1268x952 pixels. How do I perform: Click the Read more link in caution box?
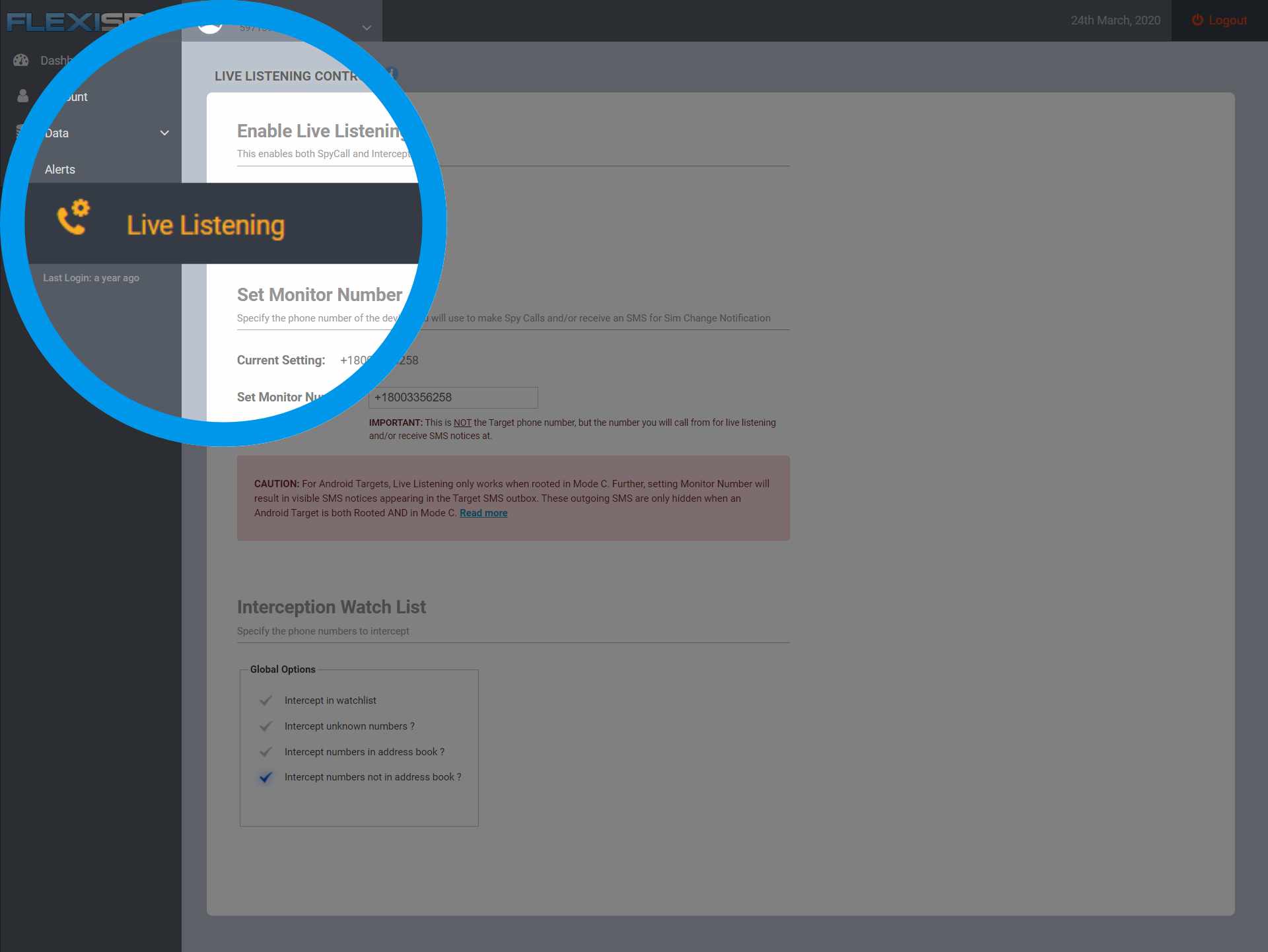click(x=483, y=513)
